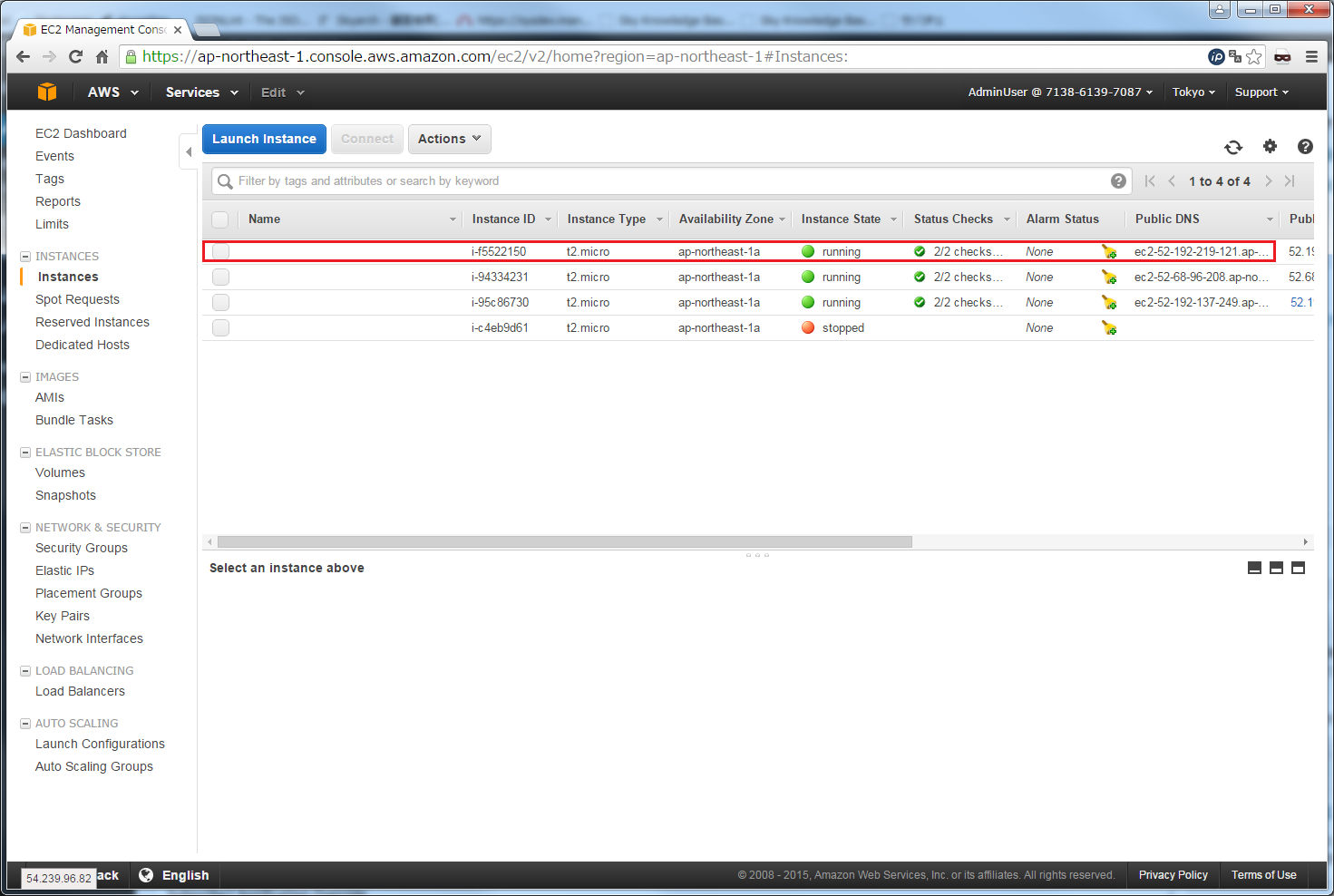Check the box for instance i-95c86730
The image size is (1334, 896).
[220, 303]
